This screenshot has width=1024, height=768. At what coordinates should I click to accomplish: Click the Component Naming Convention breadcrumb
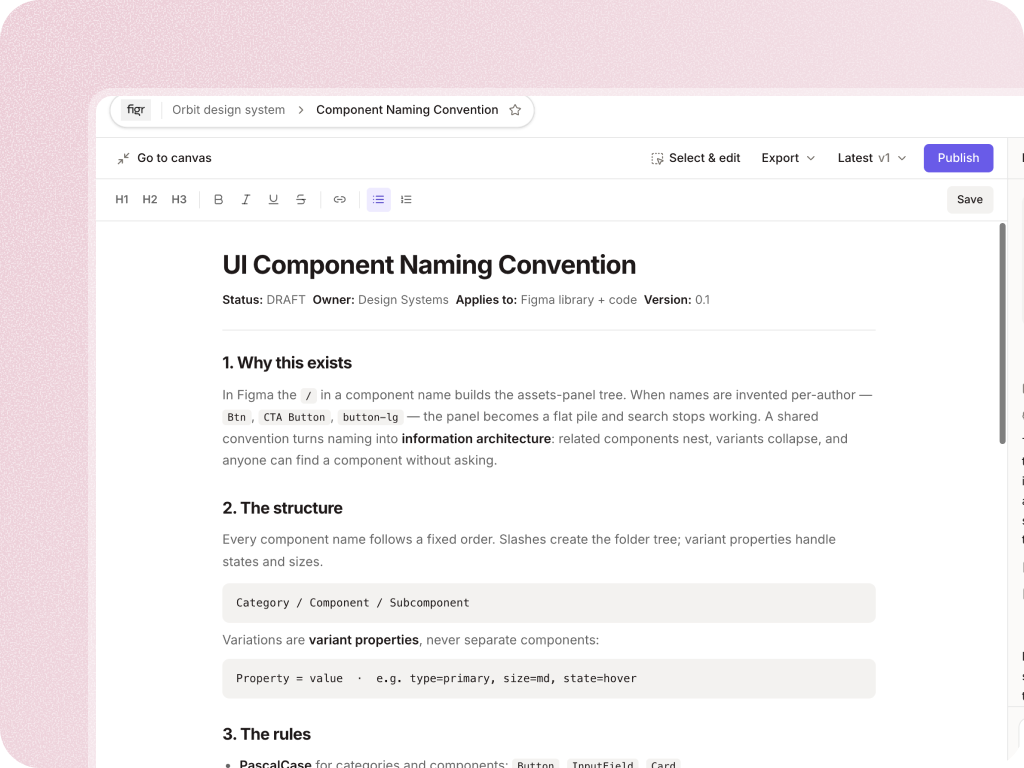[407, 110]
